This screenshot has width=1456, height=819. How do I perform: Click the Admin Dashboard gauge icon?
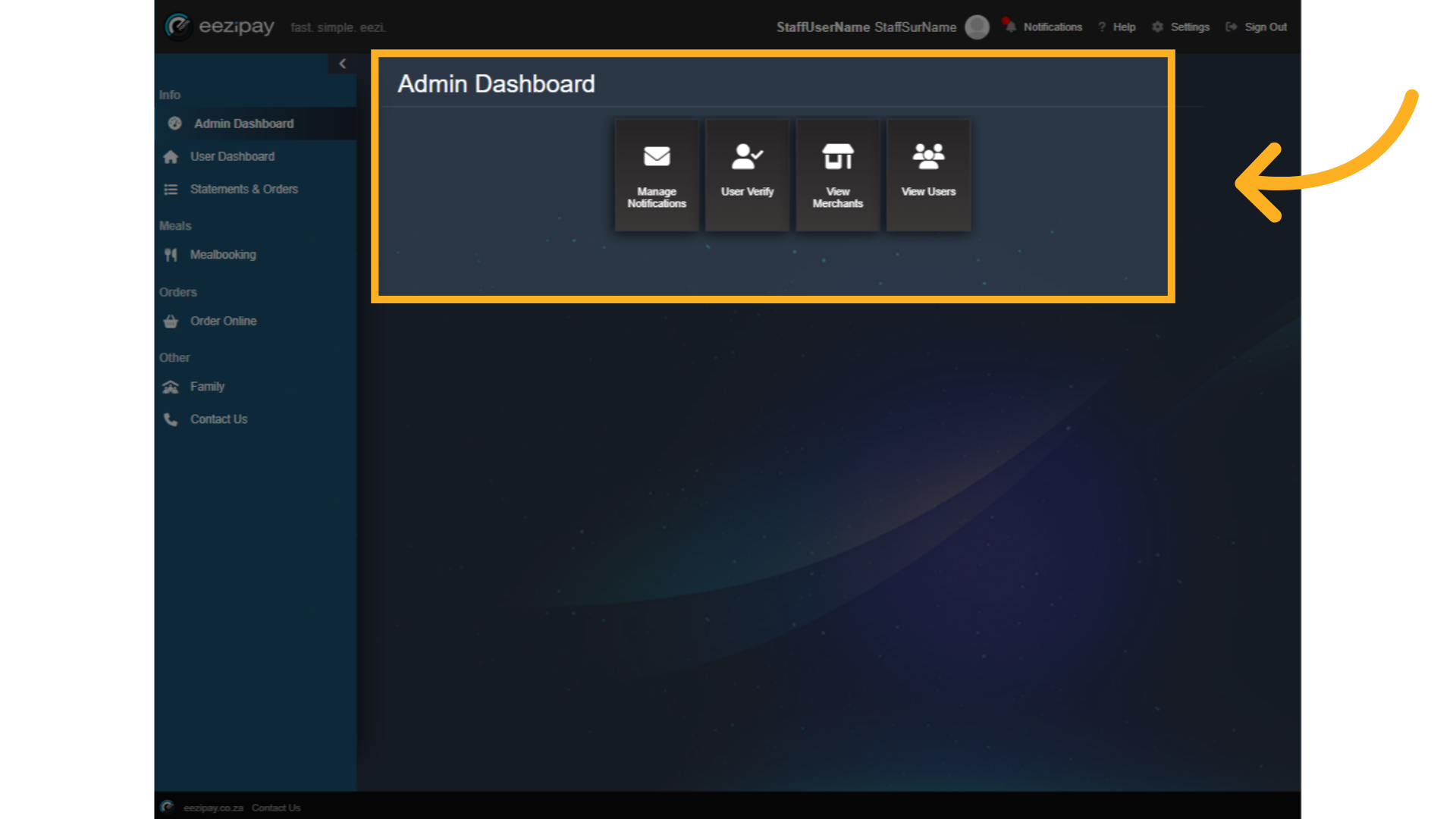174,124
